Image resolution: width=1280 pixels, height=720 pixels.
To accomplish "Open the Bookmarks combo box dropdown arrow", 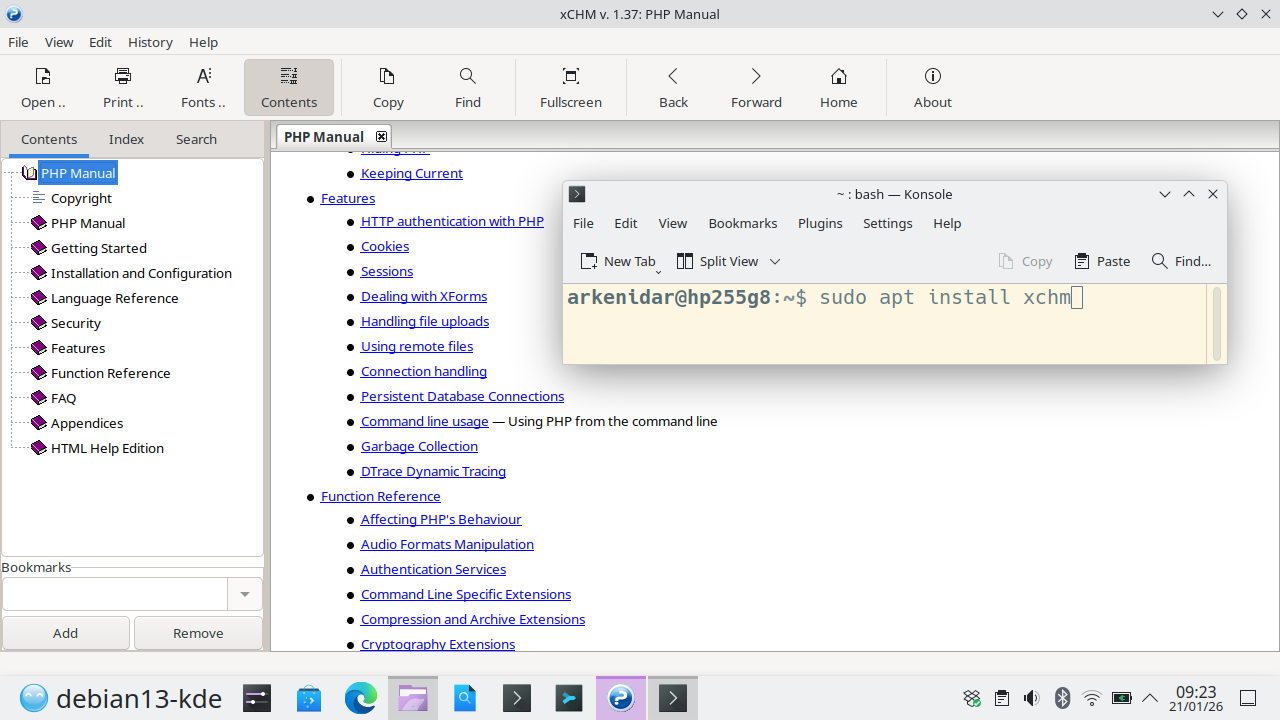I will coord(245,594).
